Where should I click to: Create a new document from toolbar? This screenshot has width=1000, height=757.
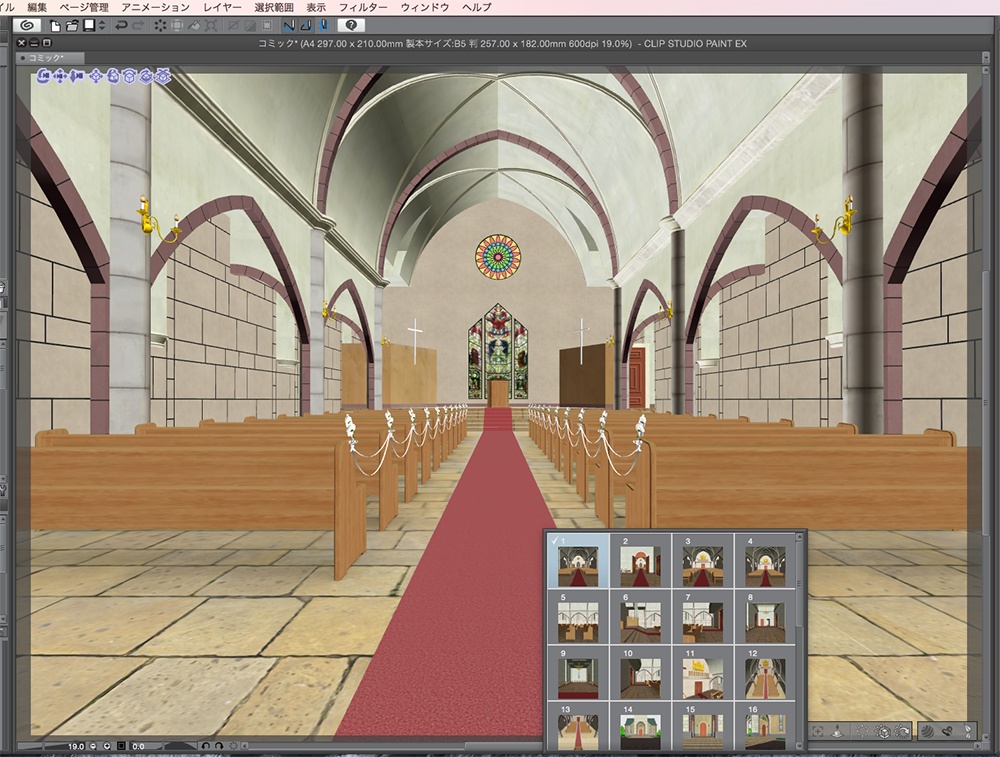tap(56, 26)
